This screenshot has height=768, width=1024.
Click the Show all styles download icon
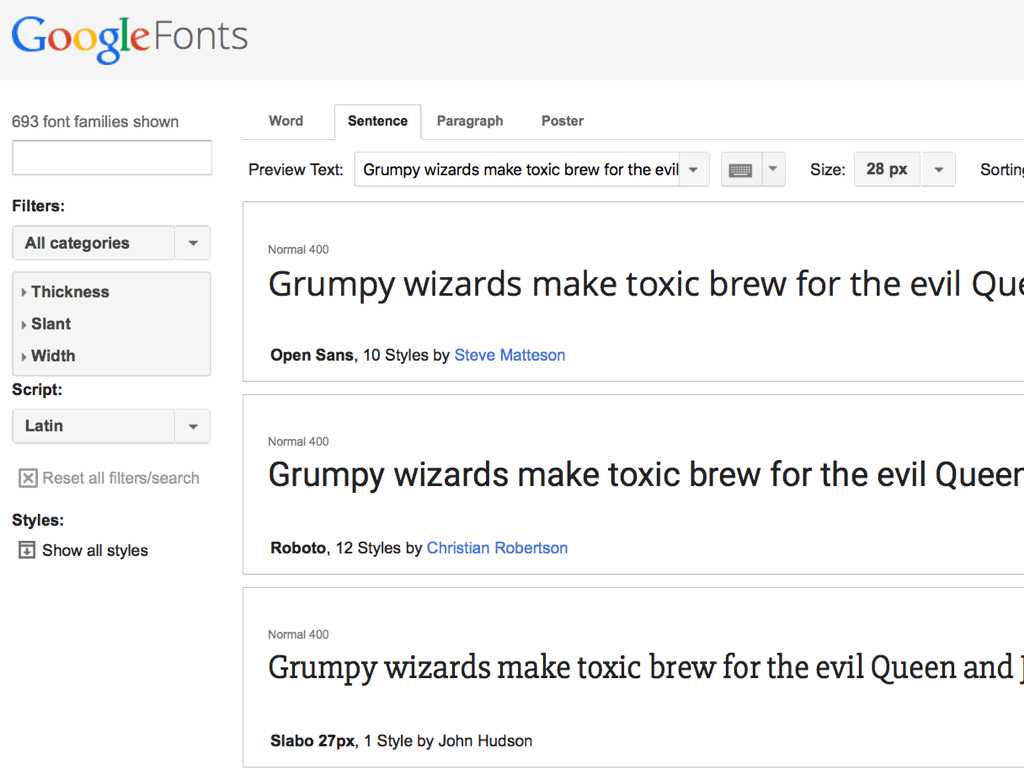coord(27,550)
